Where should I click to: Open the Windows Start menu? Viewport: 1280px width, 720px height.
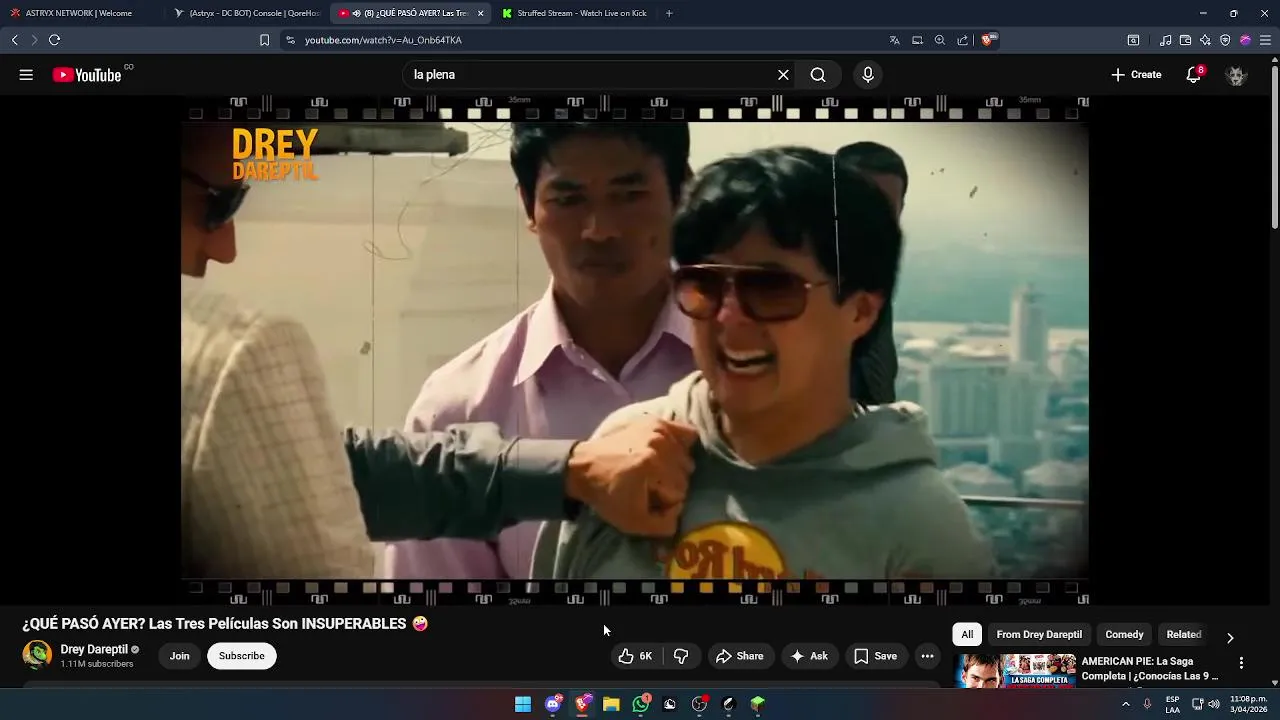tap(523, 704)
